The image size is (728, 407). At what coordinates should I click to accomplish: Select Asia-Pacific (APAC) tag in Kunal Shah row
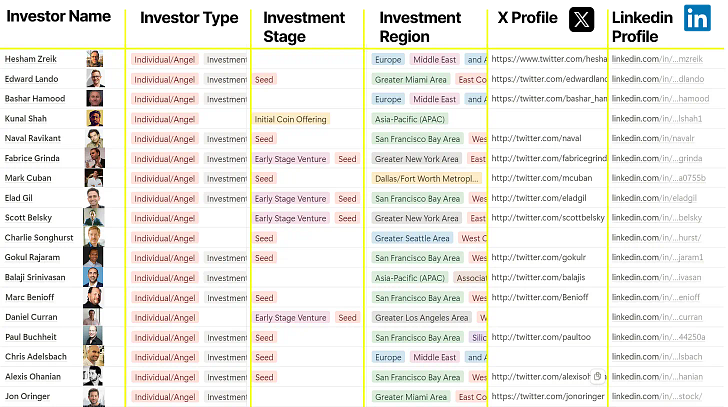tap(410, 119)
